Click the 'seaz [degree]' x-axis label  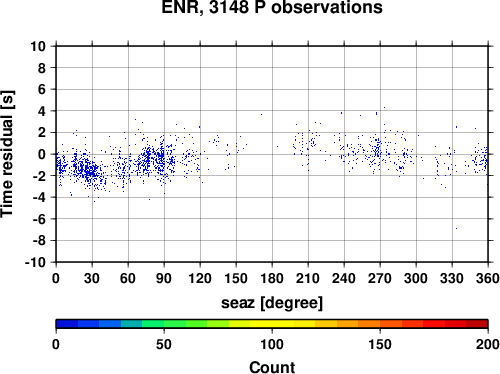click(x=272, y=303)
